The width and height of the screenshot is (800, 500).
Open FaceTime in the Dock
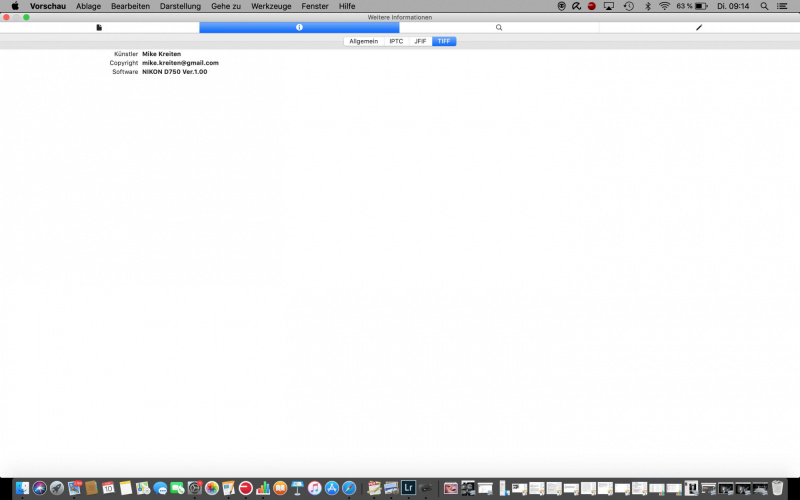(177, 488)
